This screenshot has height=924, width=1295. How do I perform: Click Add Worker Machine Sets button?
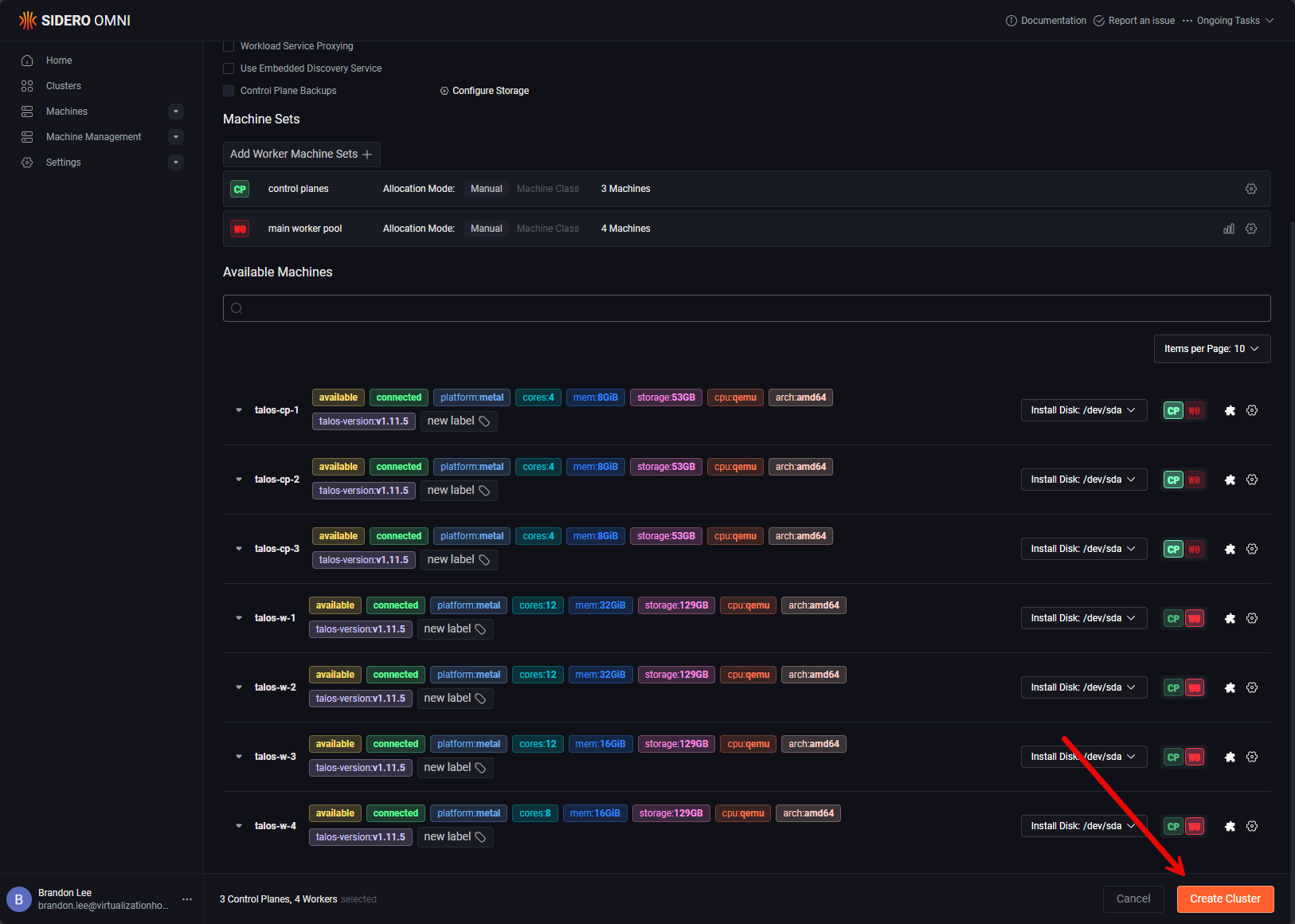coord(301,155)
